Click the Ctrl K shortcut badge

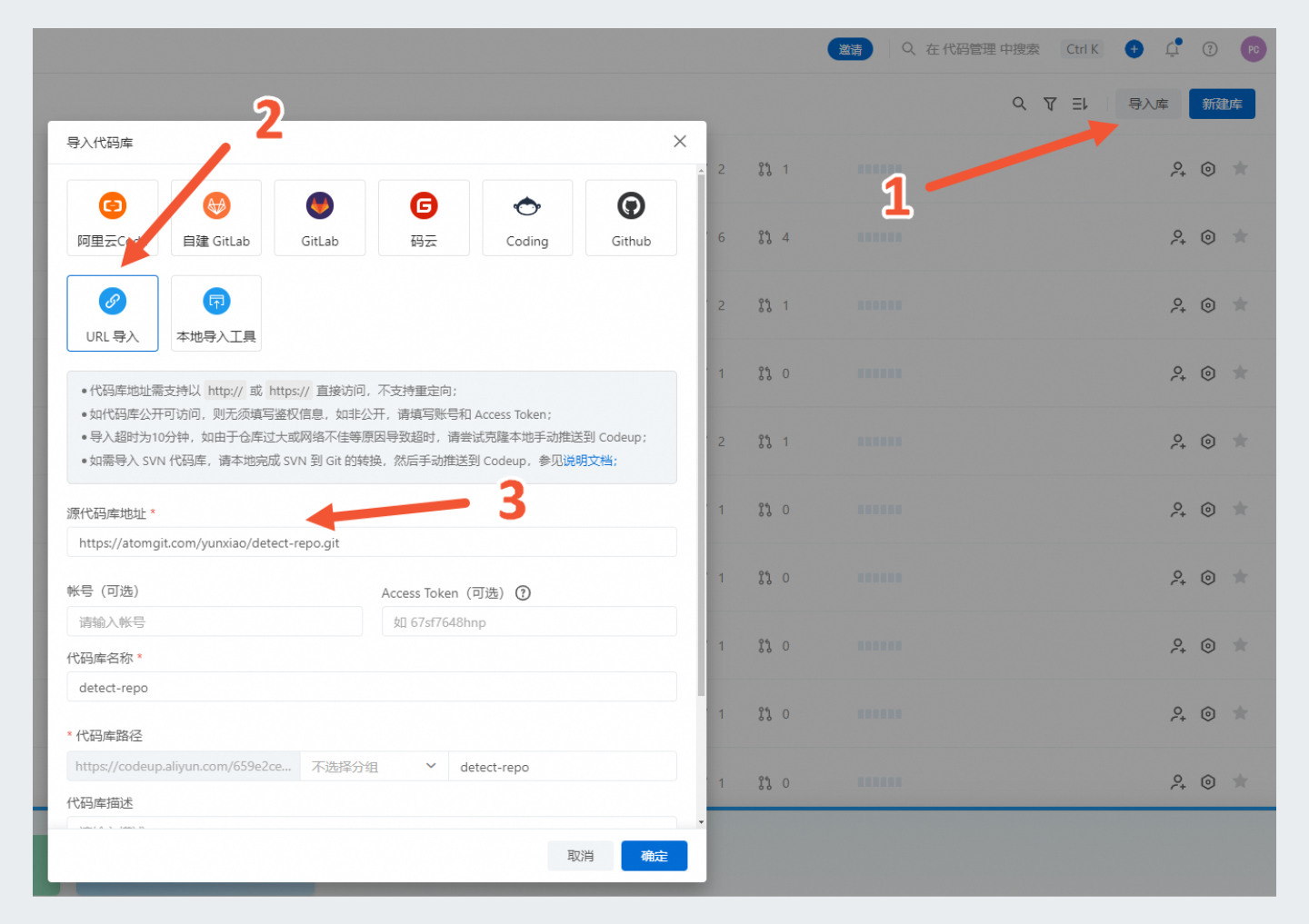click(x=1082, y=49)
